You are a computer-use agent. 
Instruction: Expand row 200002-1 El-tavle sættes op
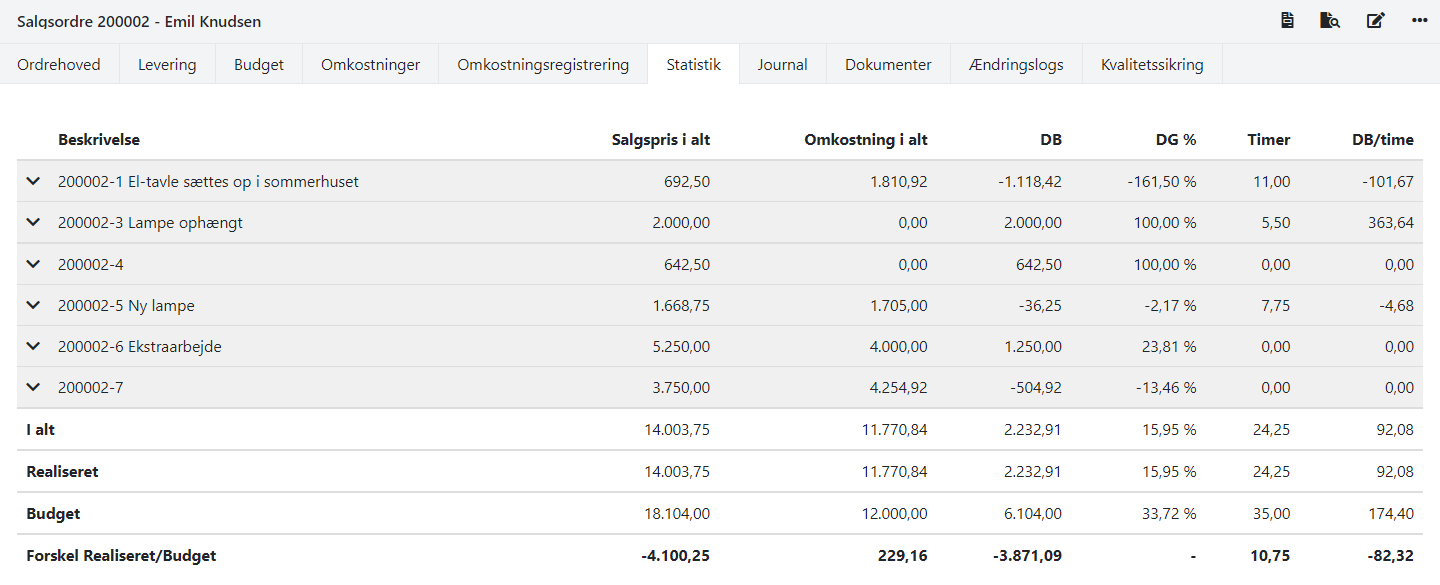point(33,181)
